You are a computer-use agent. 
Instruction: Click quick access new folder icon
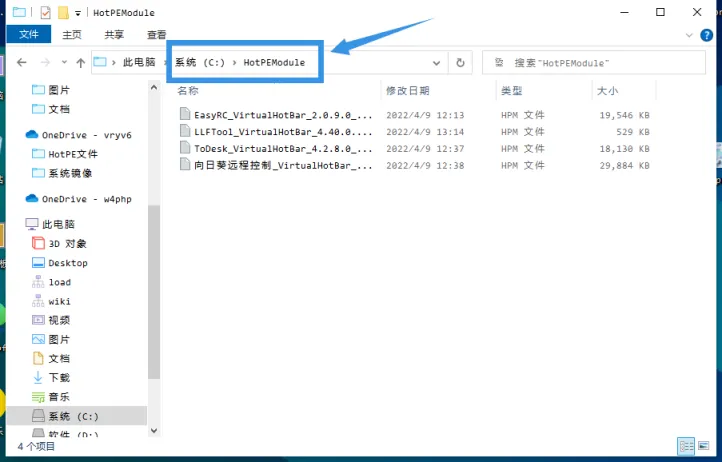[x=63, y=12]
